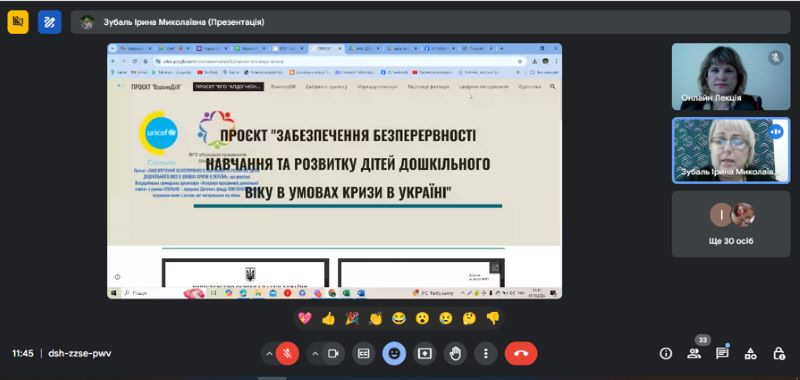The width and height of the screenshot is (800, 380).
Task: Expand video settings chevron beside camera
Action: [315, 353]
